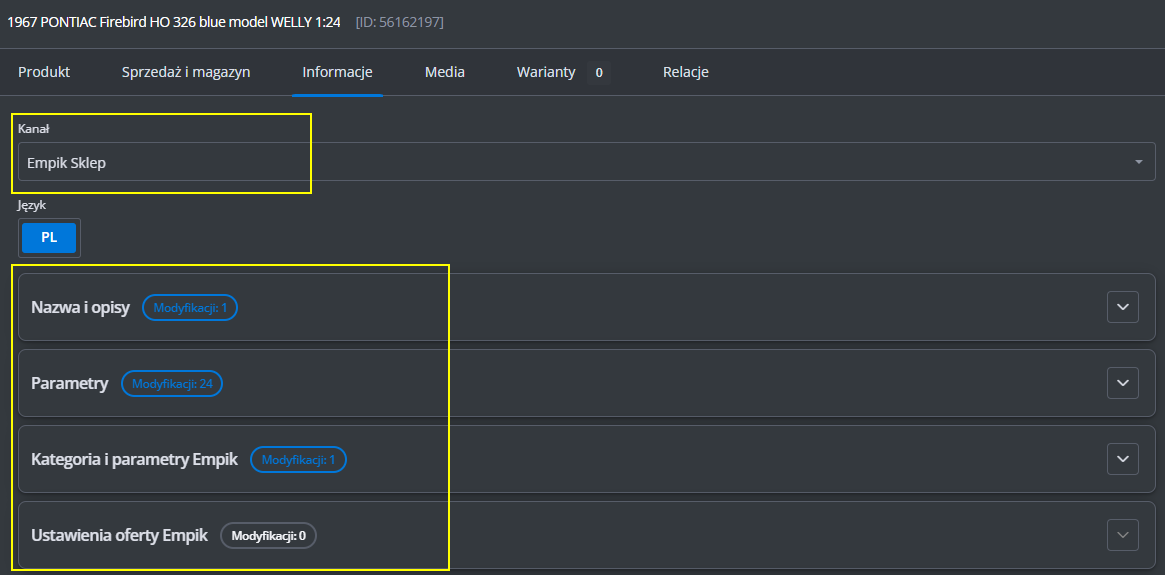Select the Informacje tab
The height and width of the screenshot is (575, 1165).
pos(337,72)
